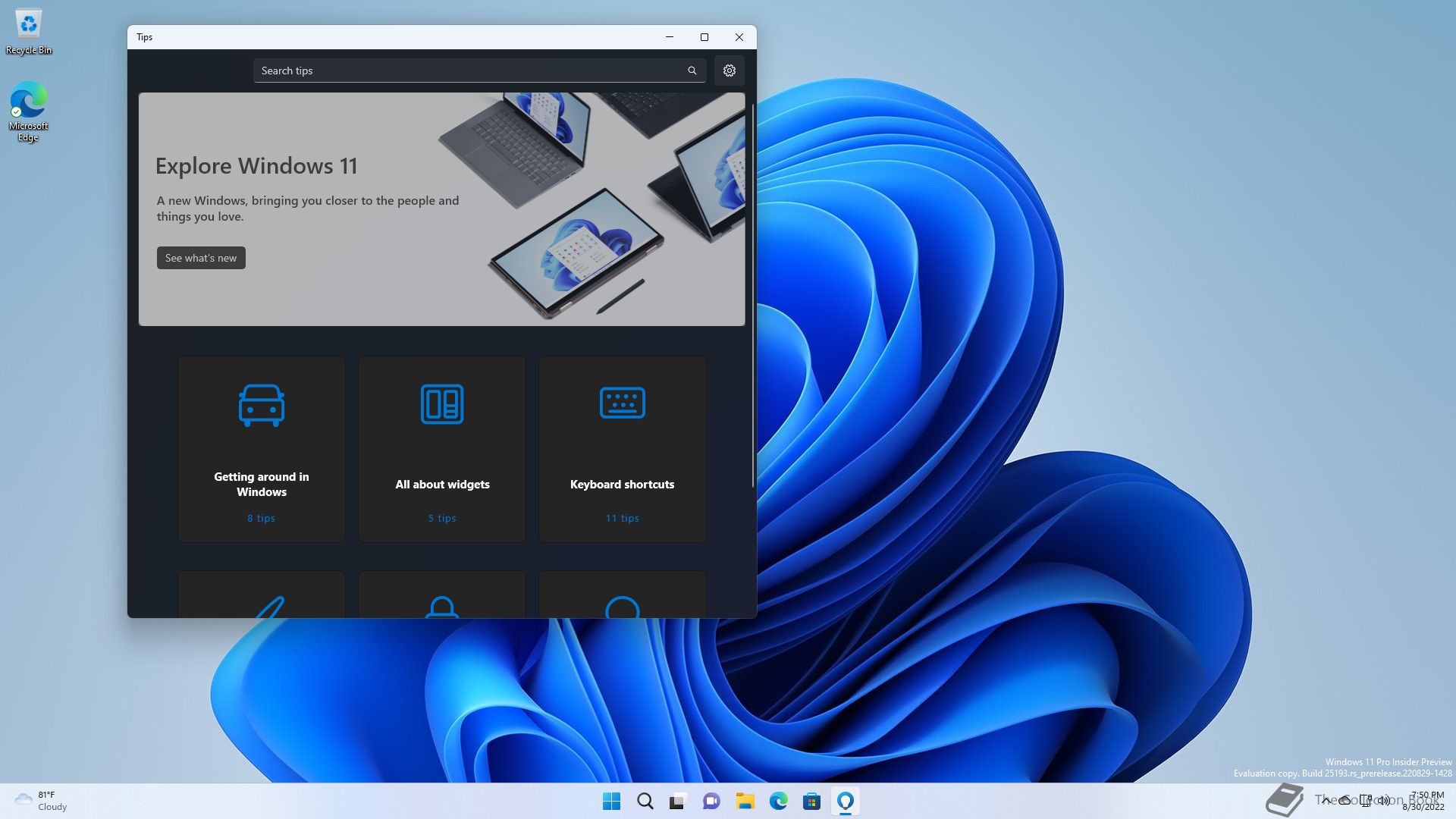Open the circle icon tip card
Image resolution: width=1456 pixels, height=819 pixels.
tap(622, 595)
